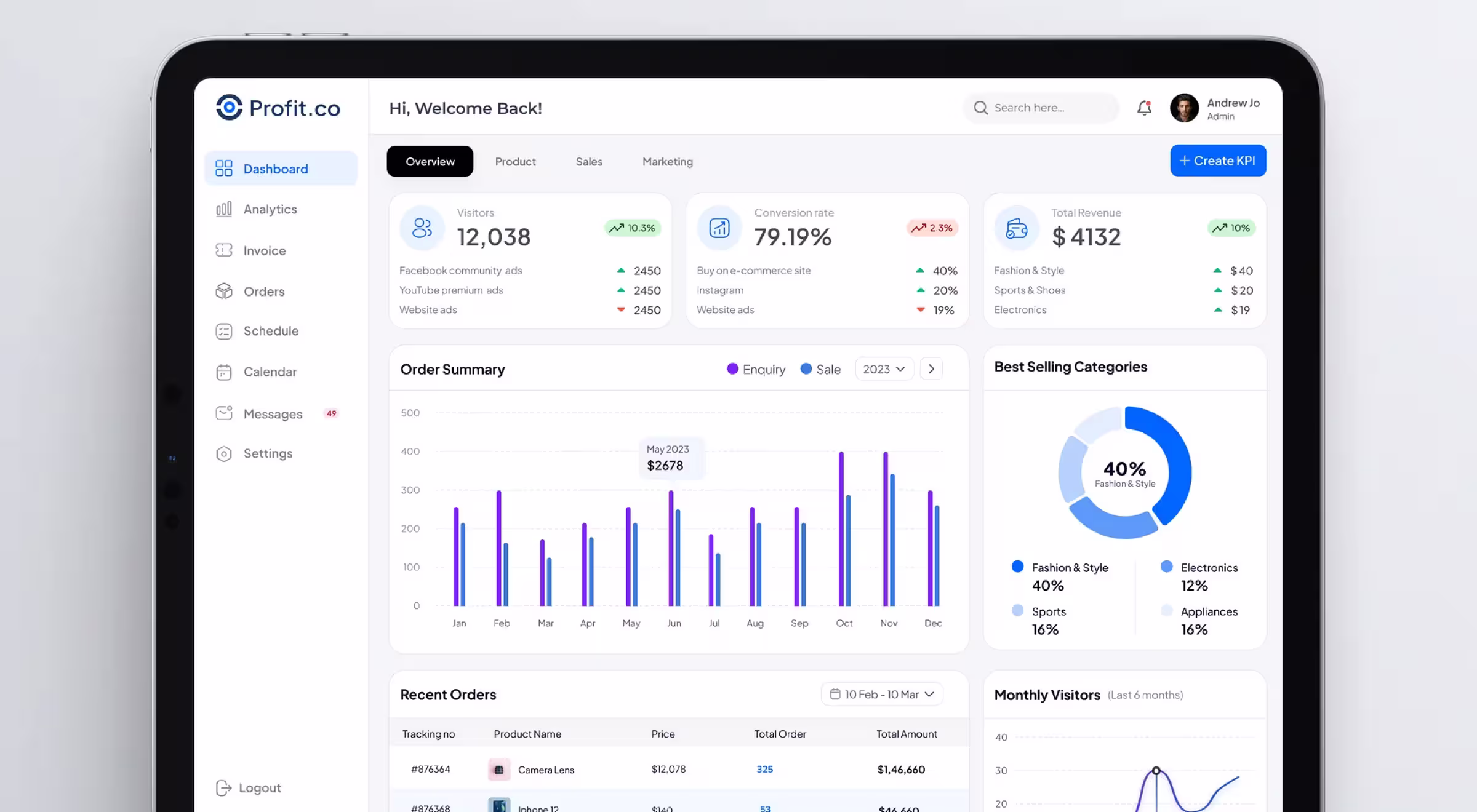Image resolution: width=1477 pixels, height=812 pixels.
Task: Click the 2.3% conversion trend badge
Action: point(932,228)
